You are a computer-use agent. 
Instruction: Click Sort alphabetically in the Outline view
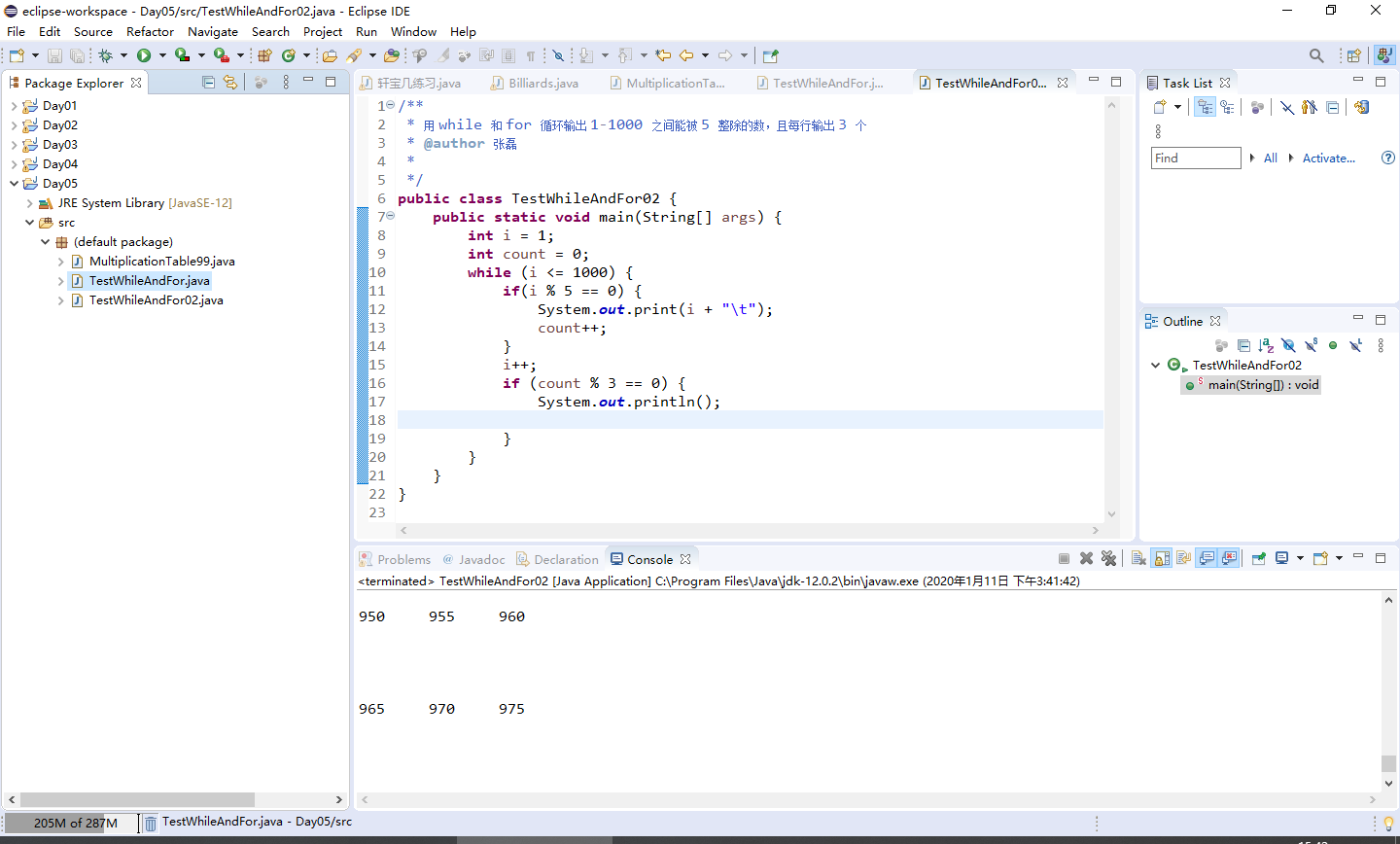pos(1265,345)
